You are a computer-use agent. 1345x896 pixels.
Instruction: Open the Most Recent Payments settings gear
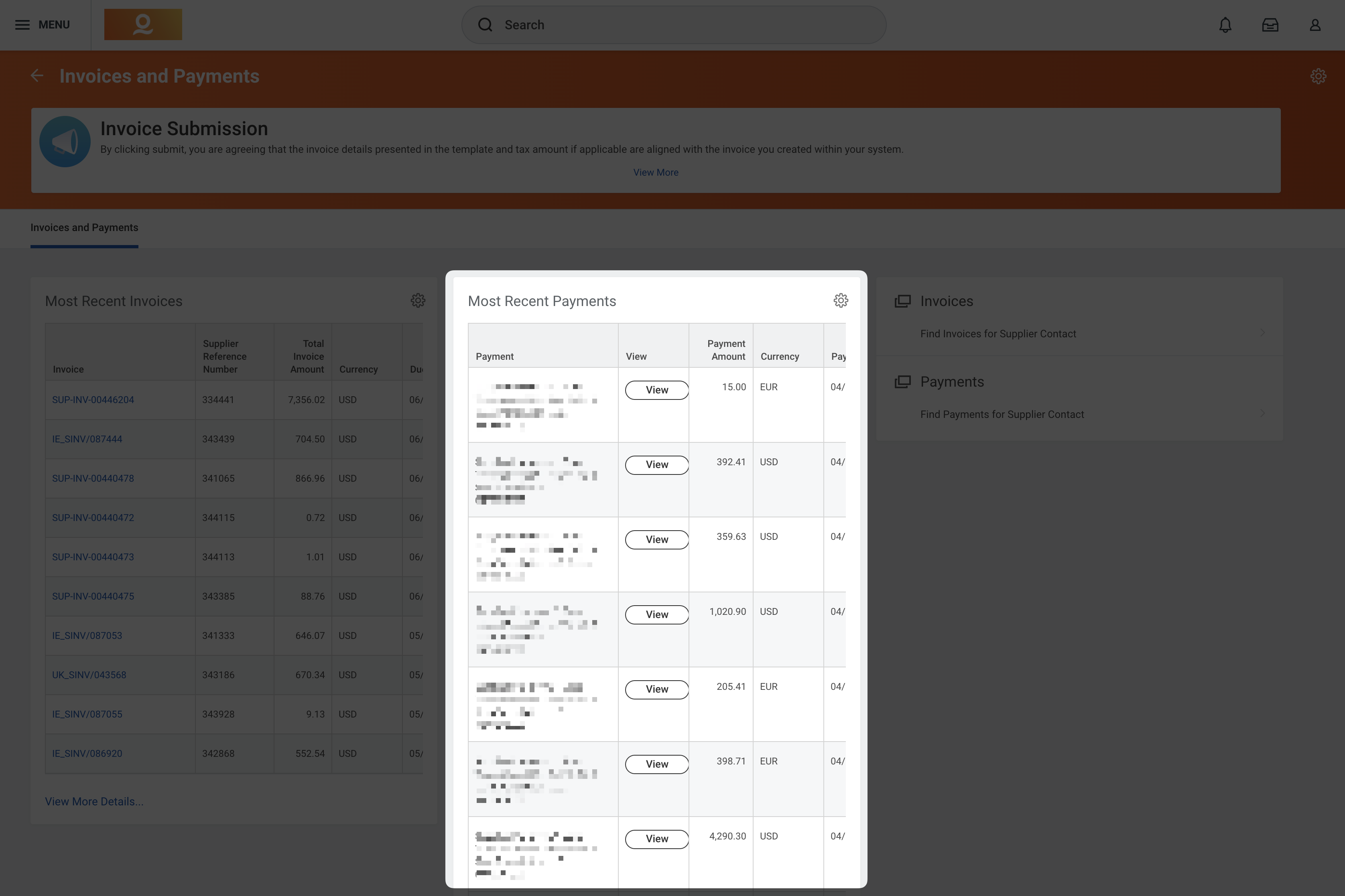click(840, 300)
